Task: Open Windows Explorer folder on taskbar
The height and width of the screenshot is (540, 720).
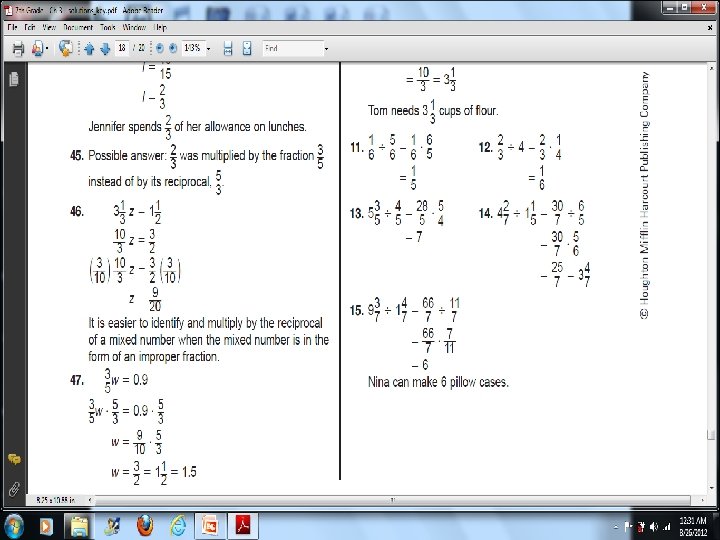Action: coord(79,526)
